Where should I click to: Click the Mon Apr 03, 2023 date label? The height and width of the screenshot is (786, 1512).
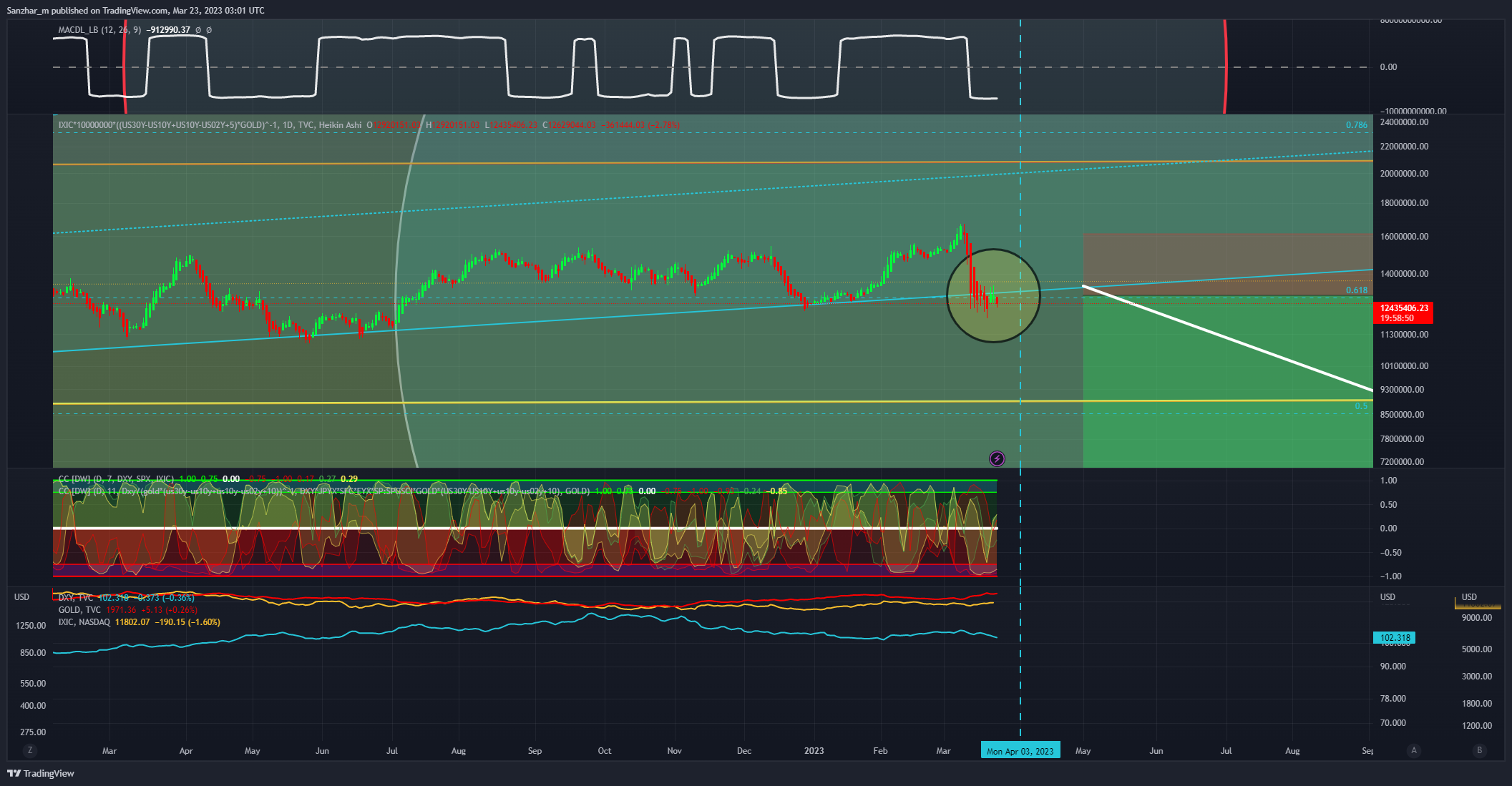coord(1020,751)
